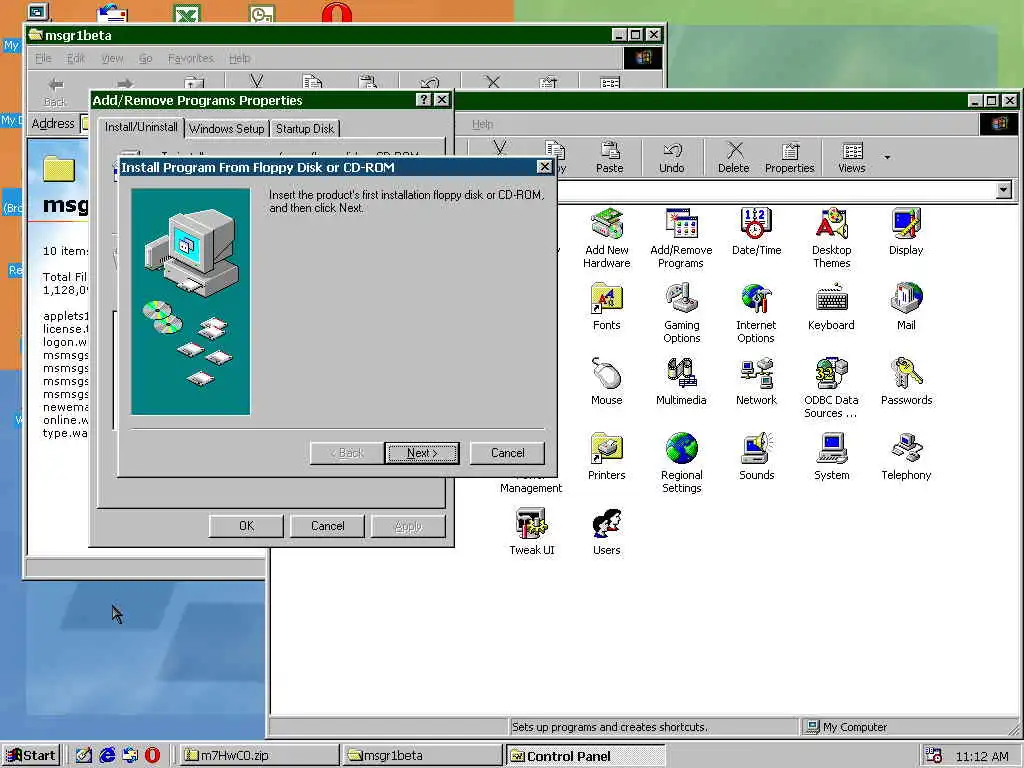
Task: Click the msgr1beta folder icon
Action: coord(59,168)
